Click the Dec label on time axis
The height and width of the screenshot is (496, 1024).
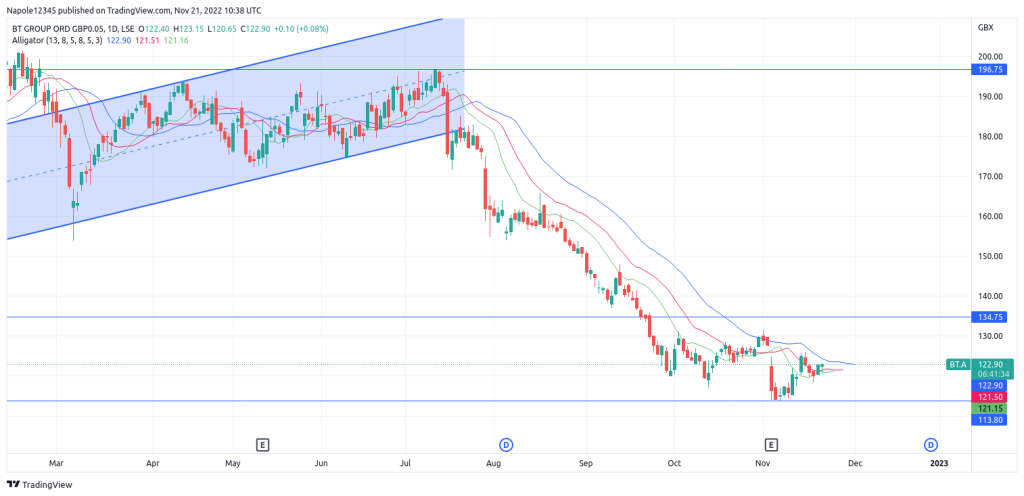(855, 463)
